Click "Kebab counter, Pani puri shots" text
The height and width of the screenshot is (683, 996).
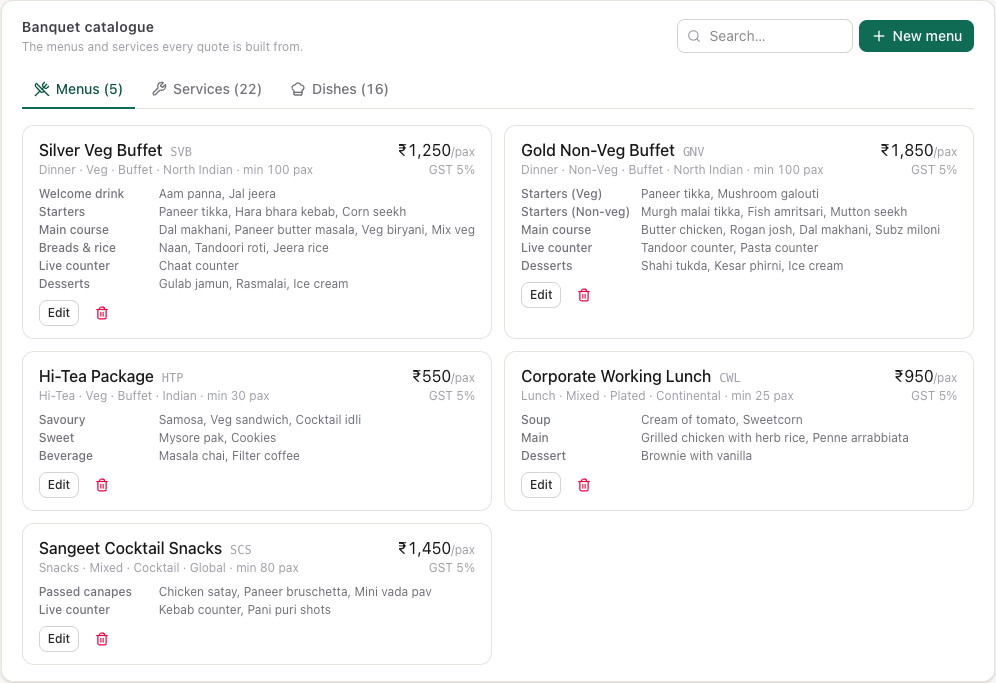point(245,610)
